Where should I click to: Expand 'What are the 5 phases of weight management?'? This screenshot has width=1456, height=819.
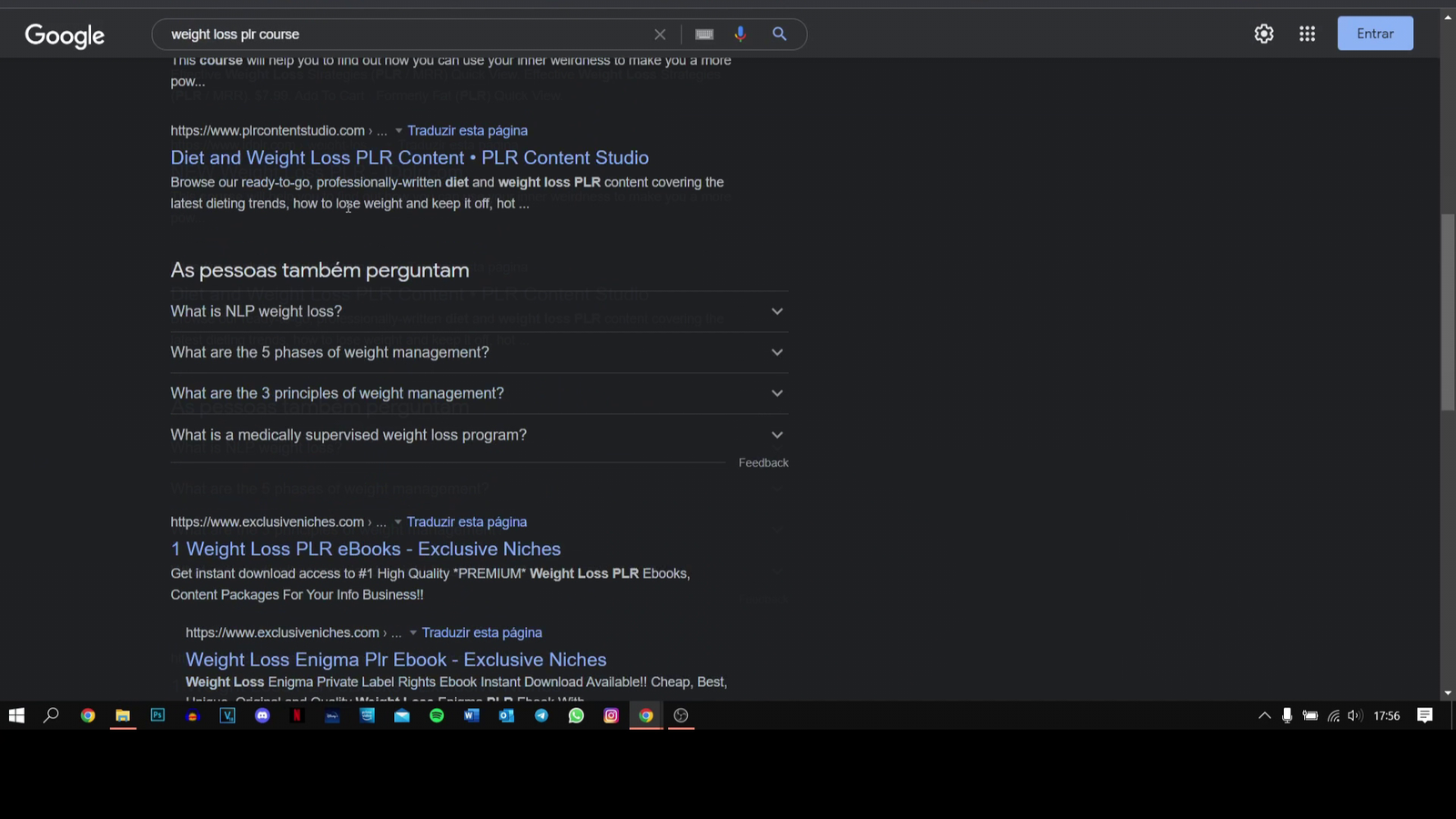(479, 352)
